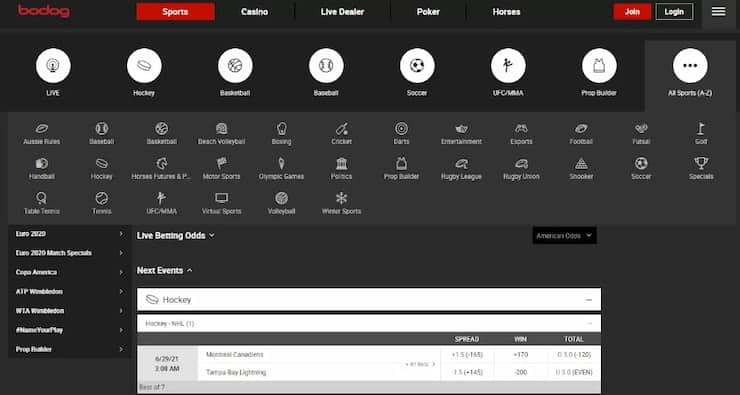740x395 pixels.
Task: Open Euro 2020 in sidebar
Action: coord(69,234)
